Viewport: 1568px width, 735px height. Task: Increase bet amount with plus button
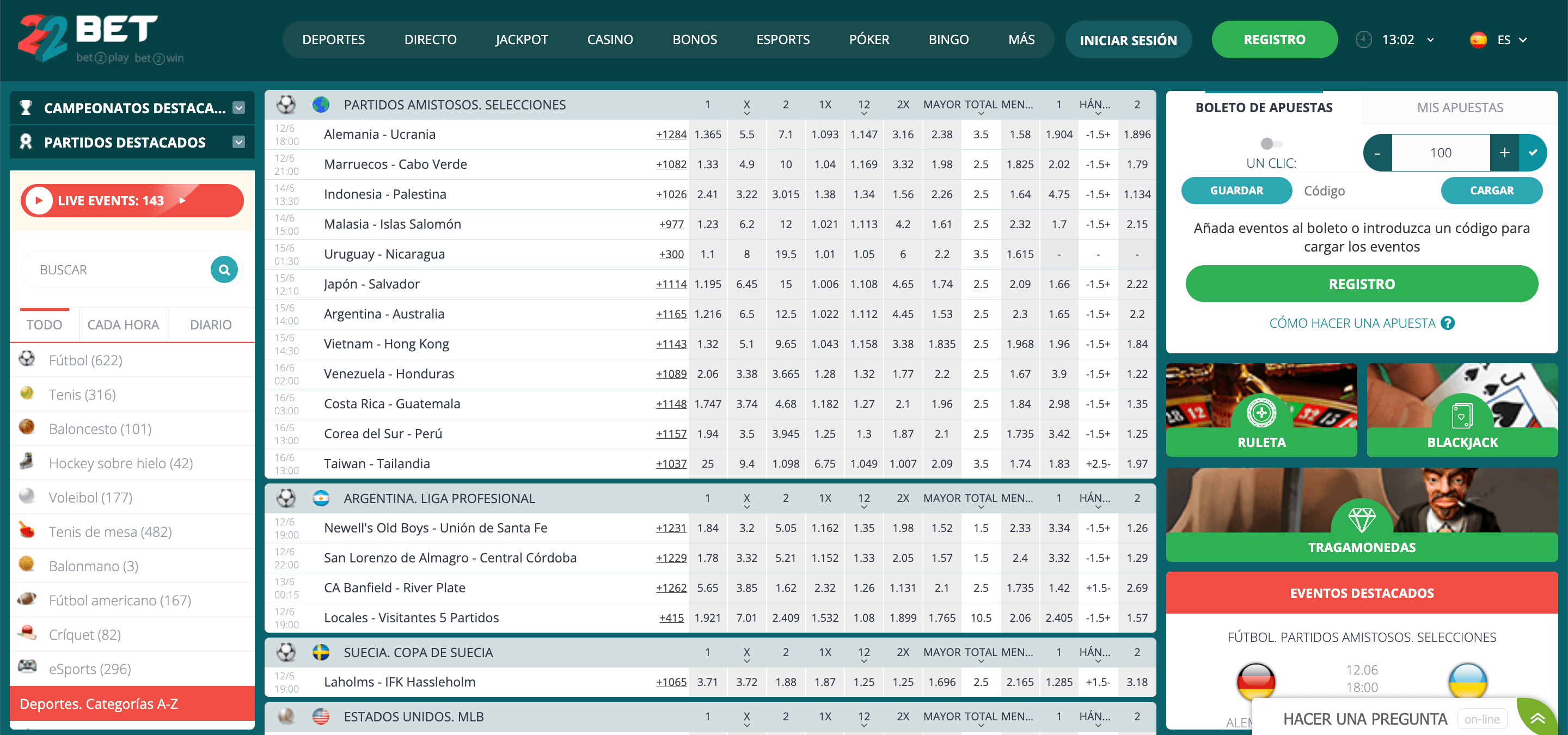click(x=1504, y=153)
